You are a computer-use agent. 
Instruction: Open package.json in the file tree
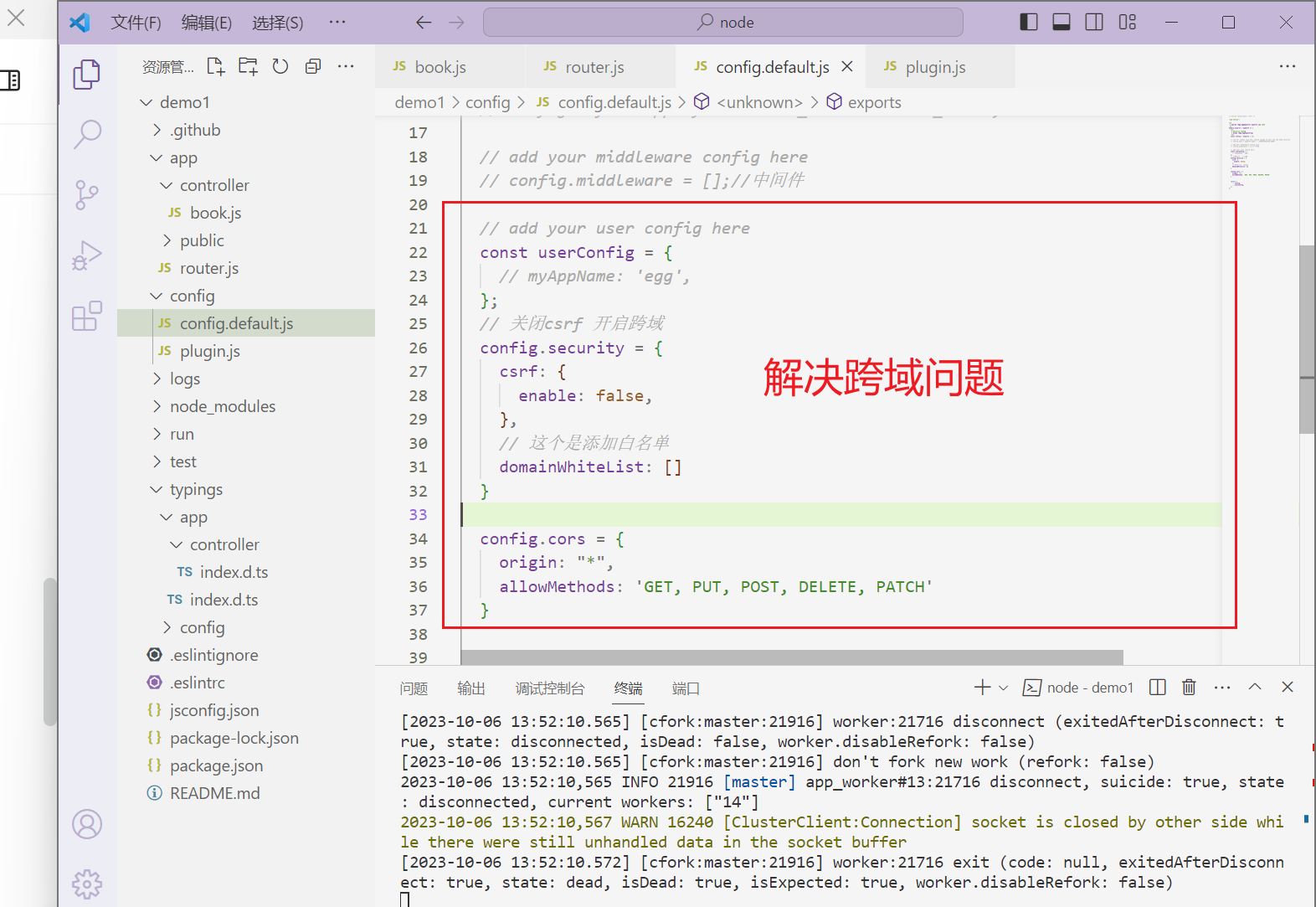coord(246,765)
